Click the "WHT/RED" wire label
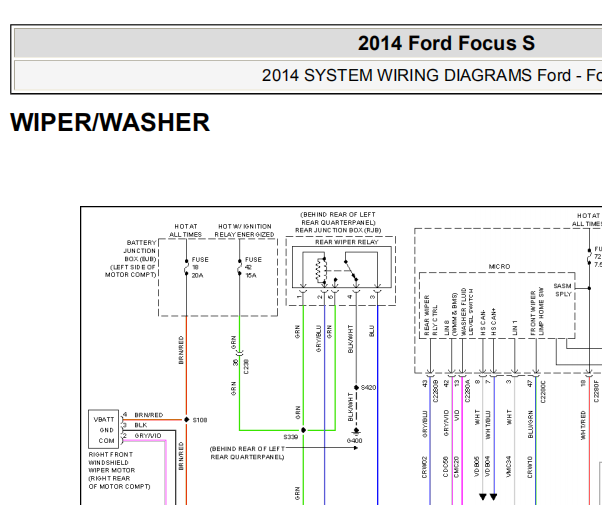Screen dimensions: 602x505 coord(583,425)
